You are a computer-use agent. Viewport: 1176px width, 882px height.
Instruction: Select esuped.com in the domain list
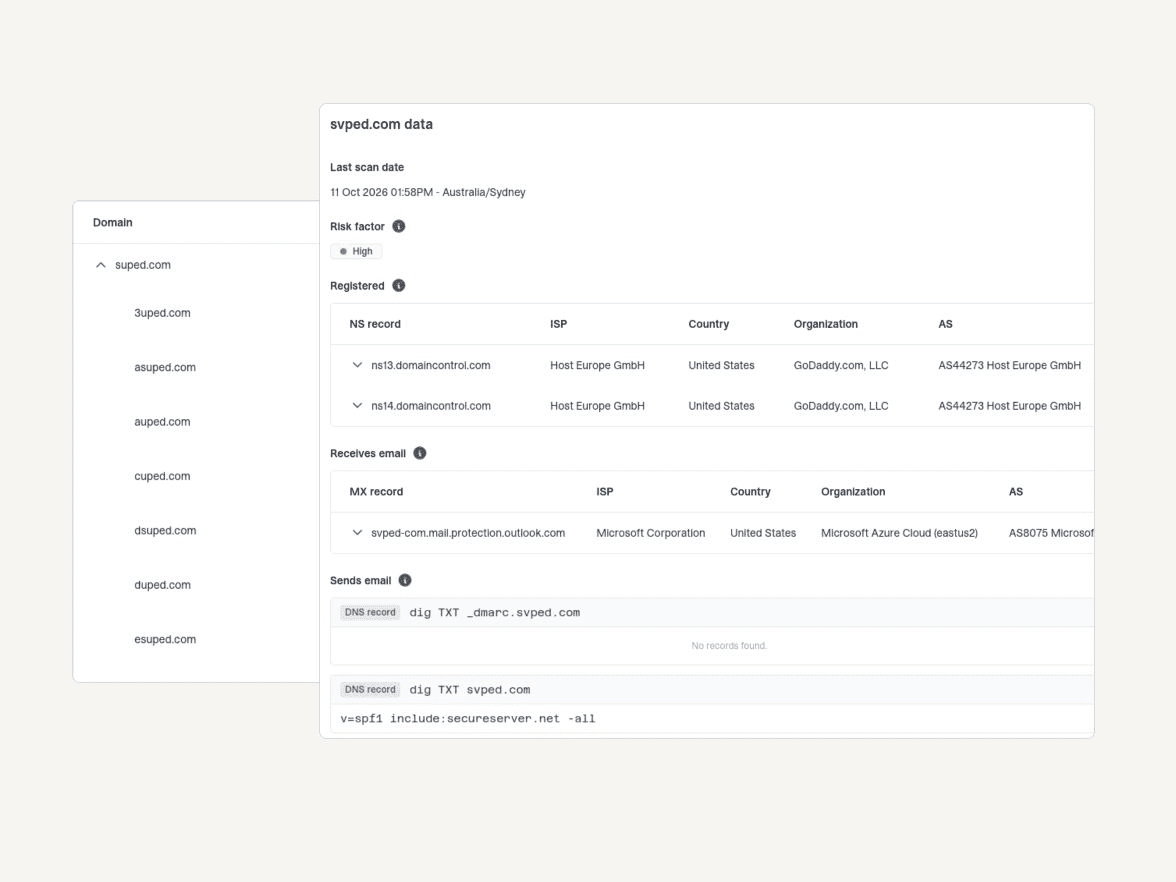pos(165,639)
